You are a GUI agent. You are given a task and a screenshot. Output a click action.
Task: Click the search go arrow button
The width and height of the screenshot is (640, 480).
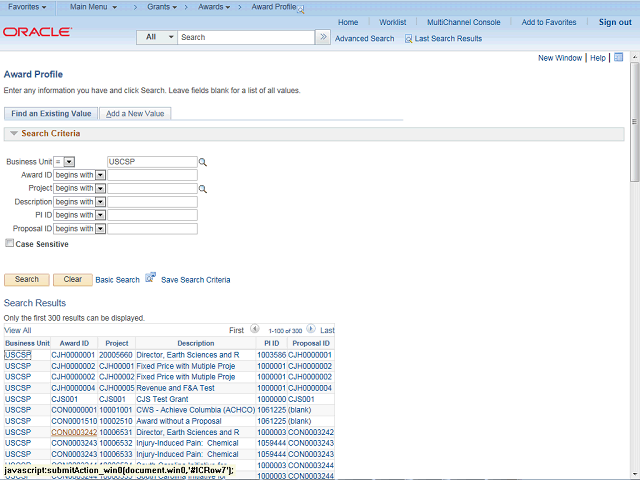[x=323, y=37]
